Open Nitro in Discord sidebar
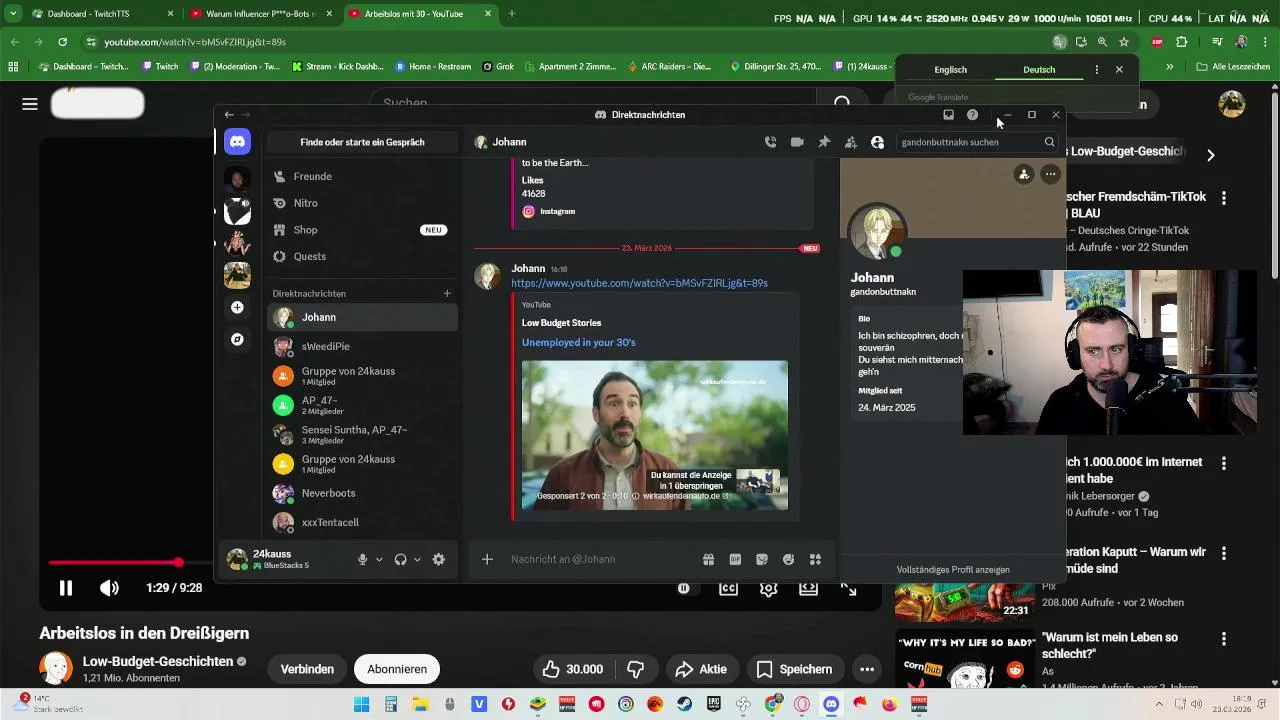 point(362,203)
